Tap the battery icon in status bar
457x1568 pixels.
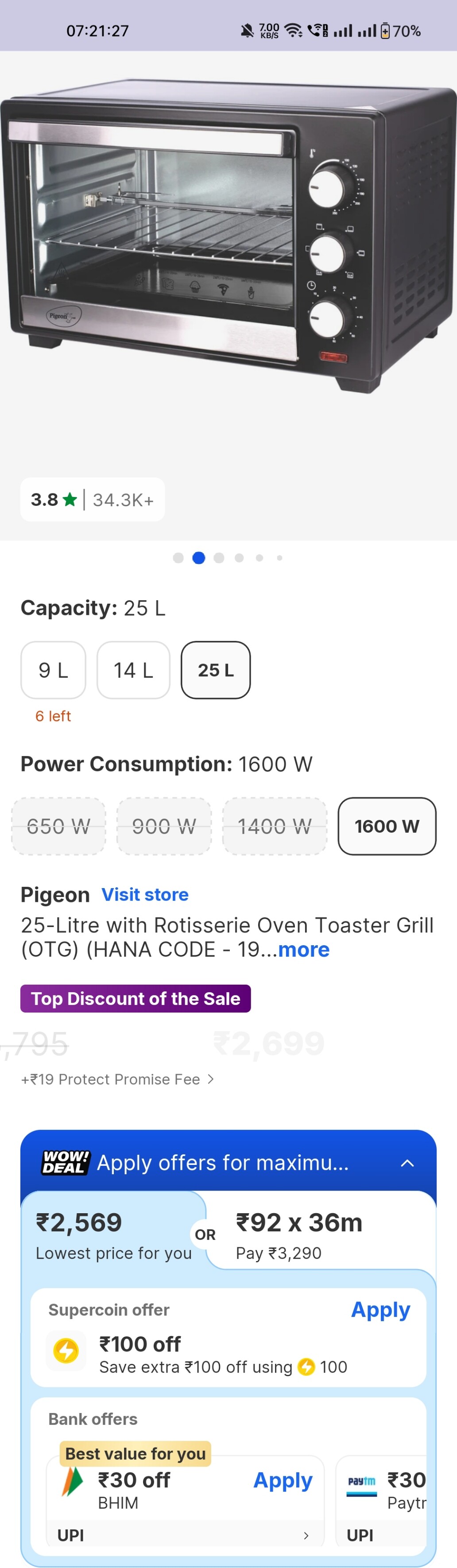coord(385,31)
